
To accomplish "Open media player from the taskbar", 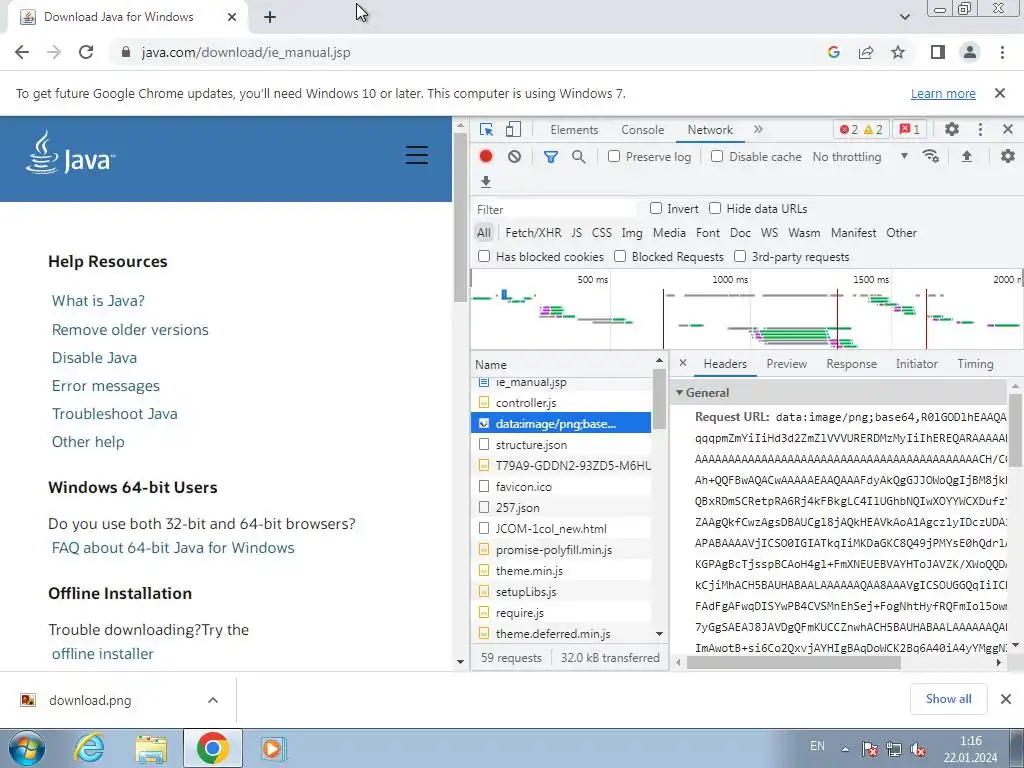I will (x=272, y=748).
